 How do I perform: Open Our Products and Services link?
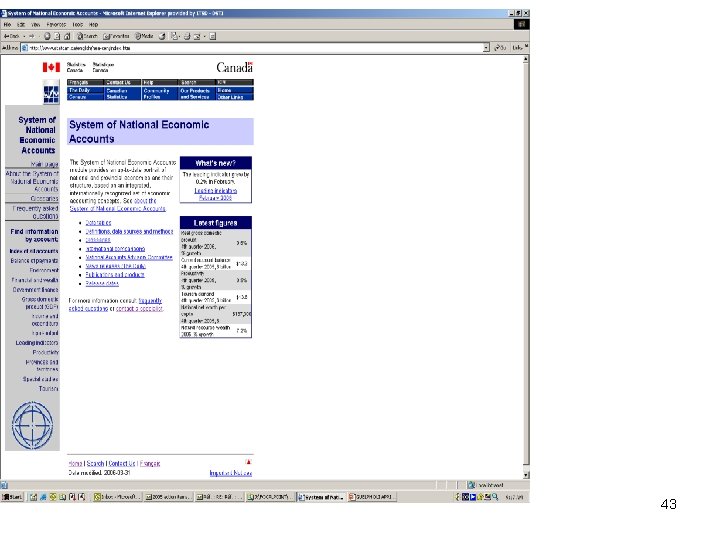(x=195, y=94)
